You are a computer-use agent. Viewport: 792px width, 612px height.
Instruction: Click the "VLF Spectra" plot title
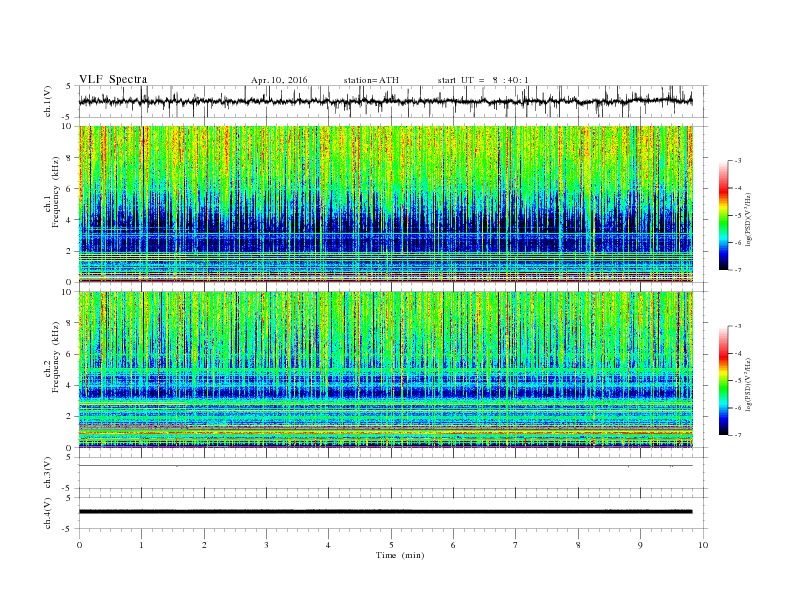(x=113, y=79)
